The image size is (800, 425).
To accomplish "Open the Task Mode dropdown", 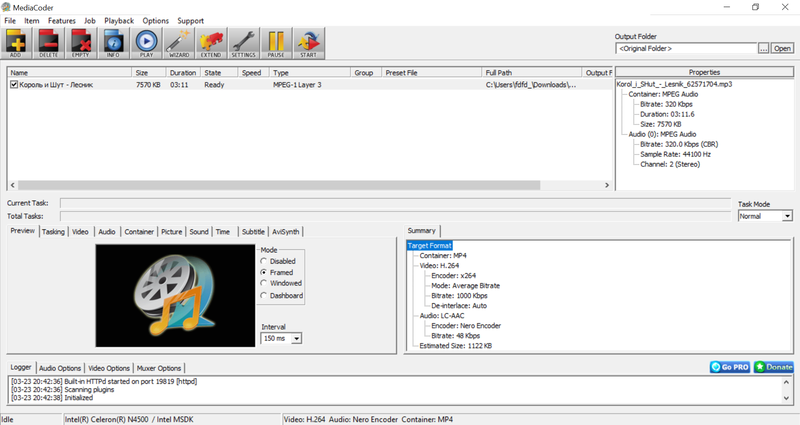I will coord(787,216).
